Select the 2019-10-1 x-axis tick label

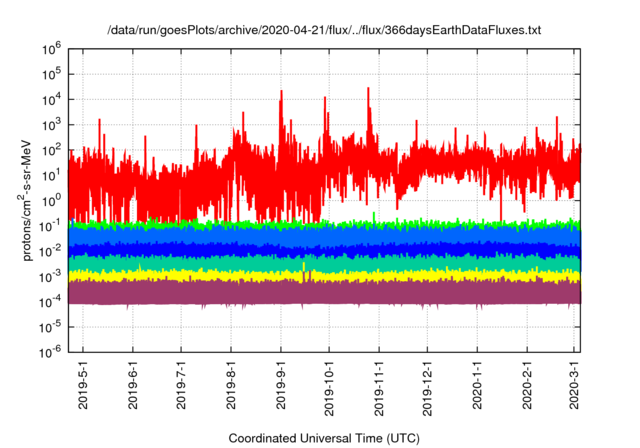pyautogui.click(x=329, y=388)
